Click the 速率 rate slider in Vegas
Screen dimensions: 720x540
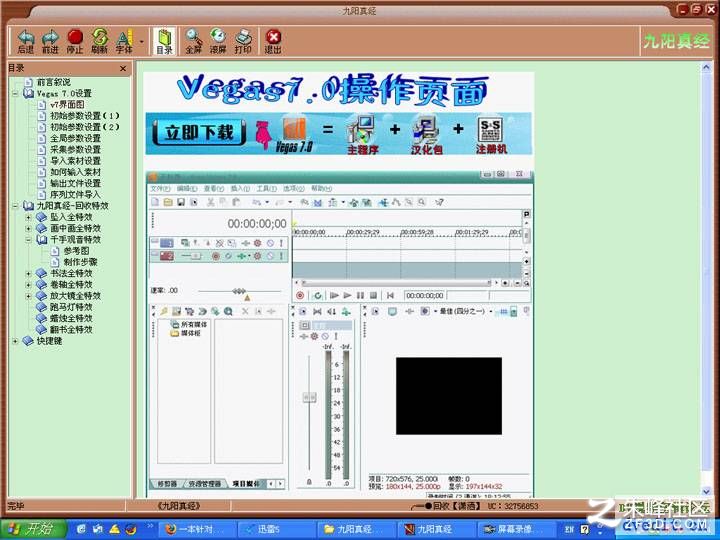(239, 291)
